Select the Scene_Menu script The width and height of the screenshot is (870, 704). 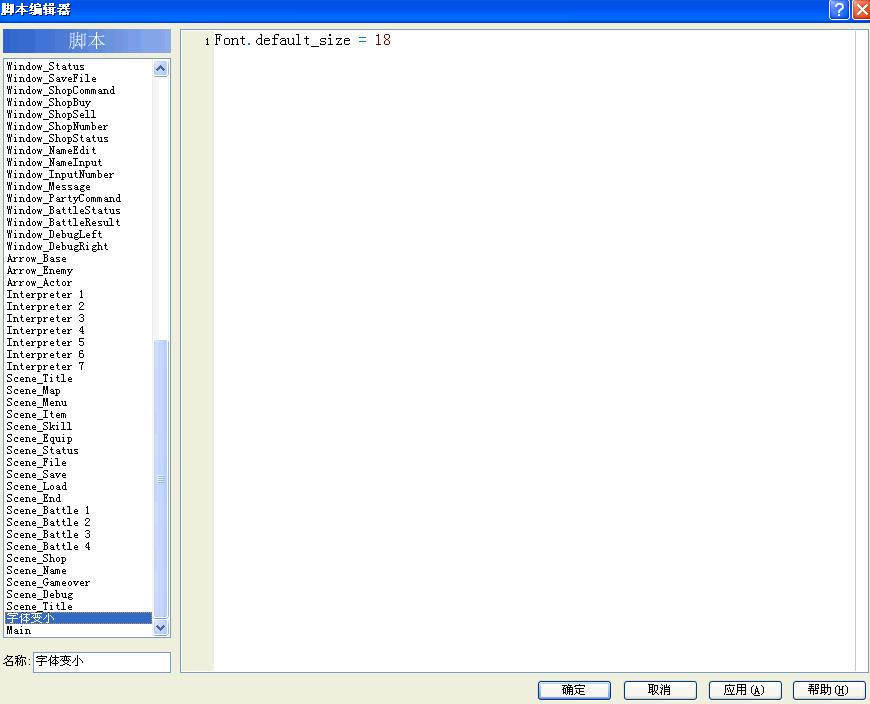(x=78, y=403)
